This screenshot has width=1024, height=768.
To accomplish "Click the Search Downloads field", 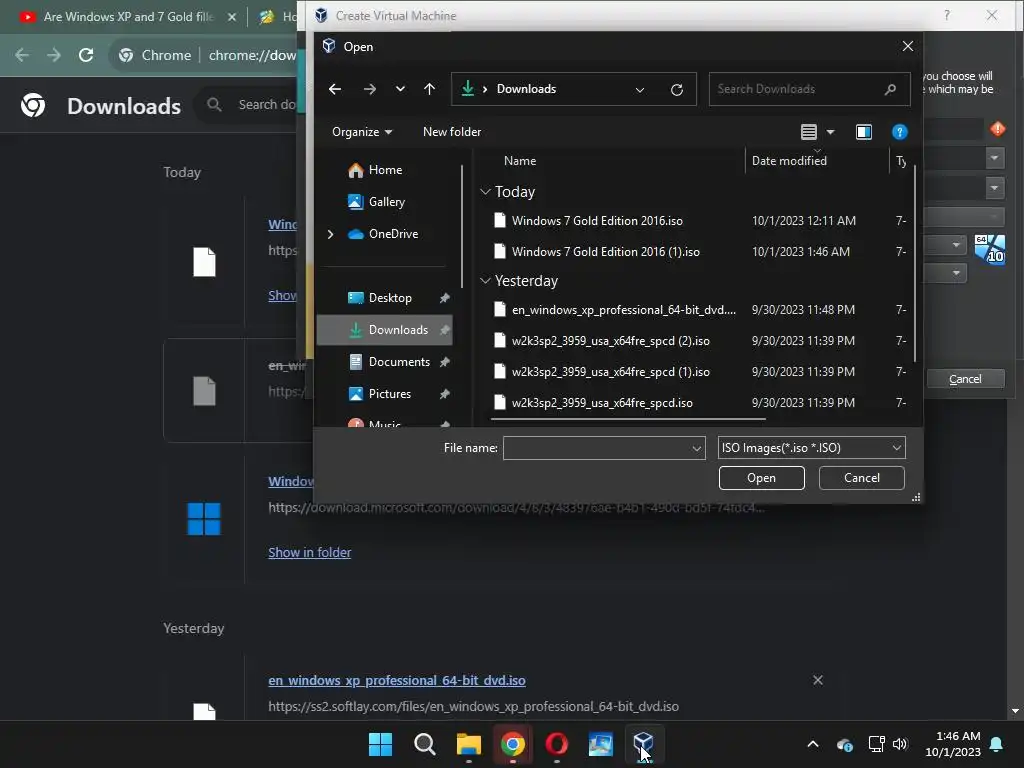I will point(809,89).
